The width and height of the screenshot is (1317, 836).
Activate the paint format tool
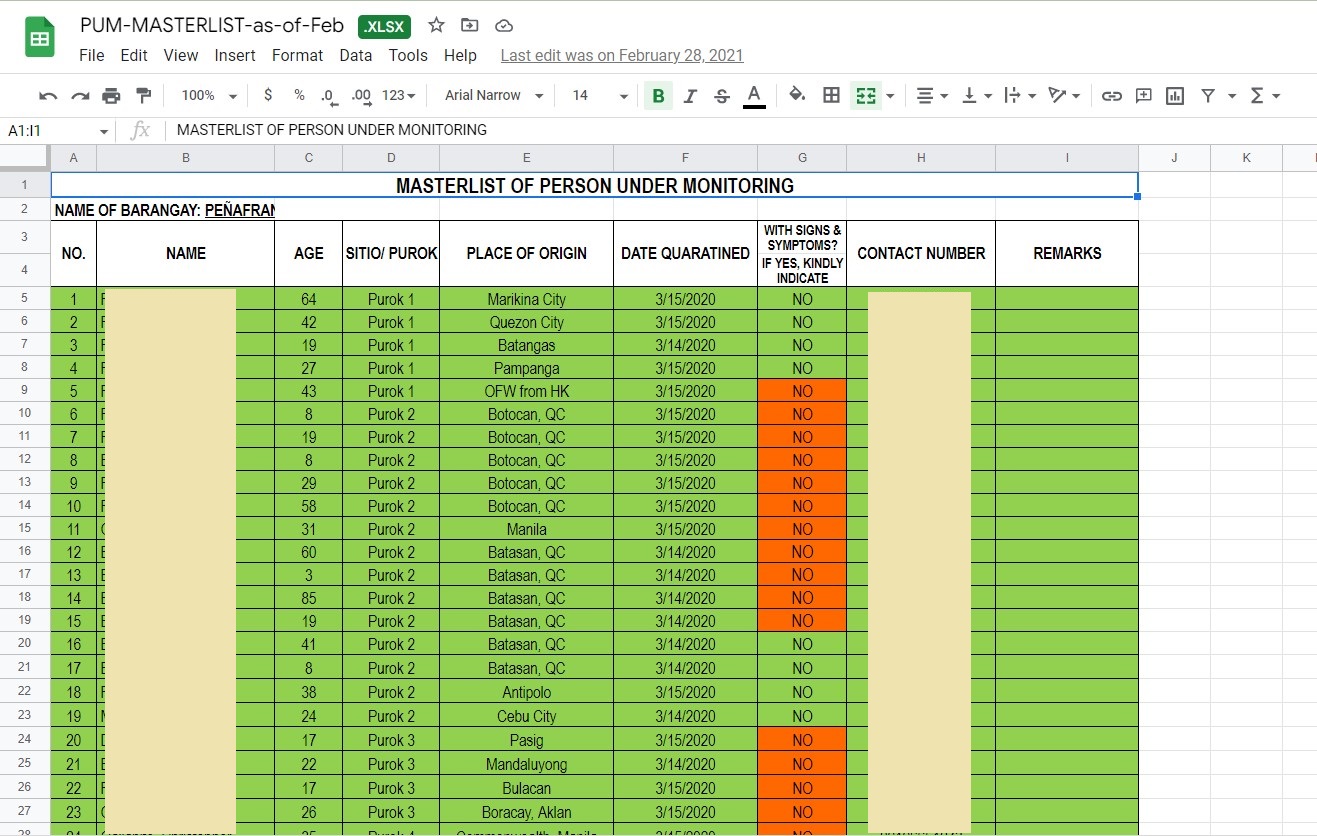click(x=143, y=96)
